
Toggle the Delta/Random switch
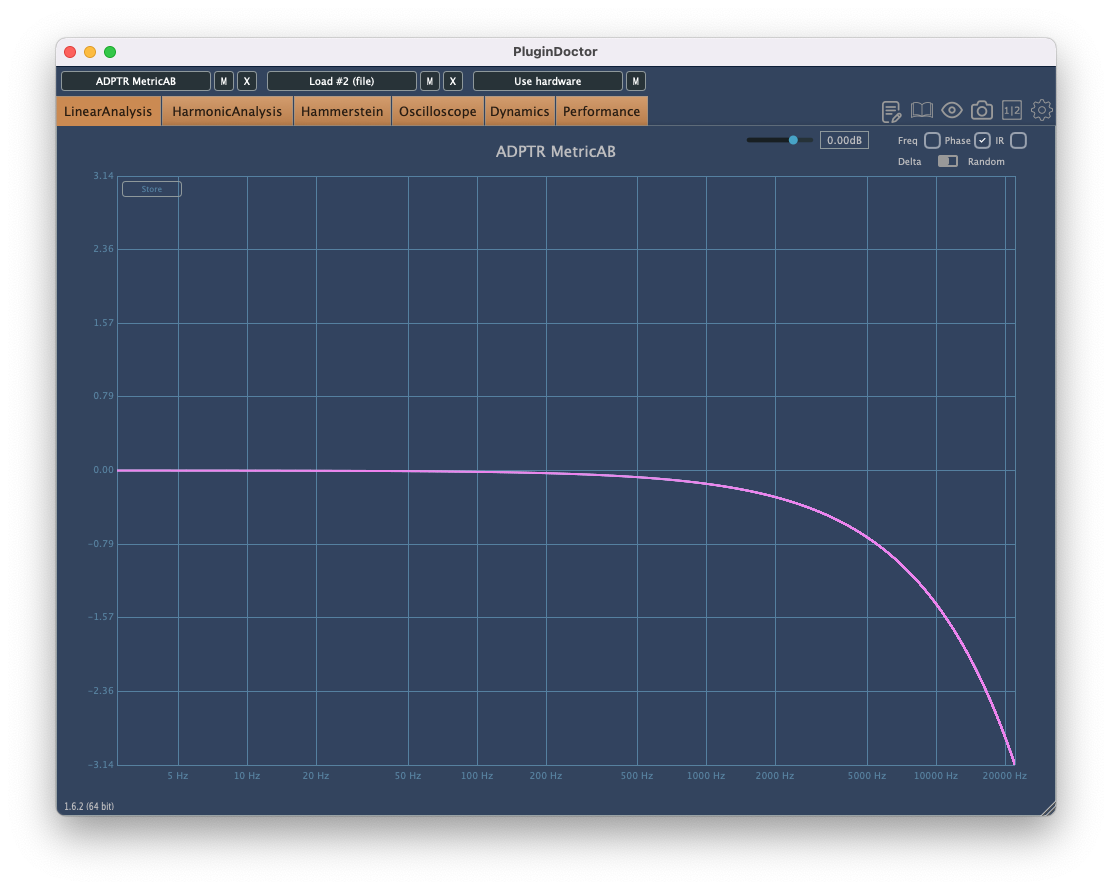[947, 161]
